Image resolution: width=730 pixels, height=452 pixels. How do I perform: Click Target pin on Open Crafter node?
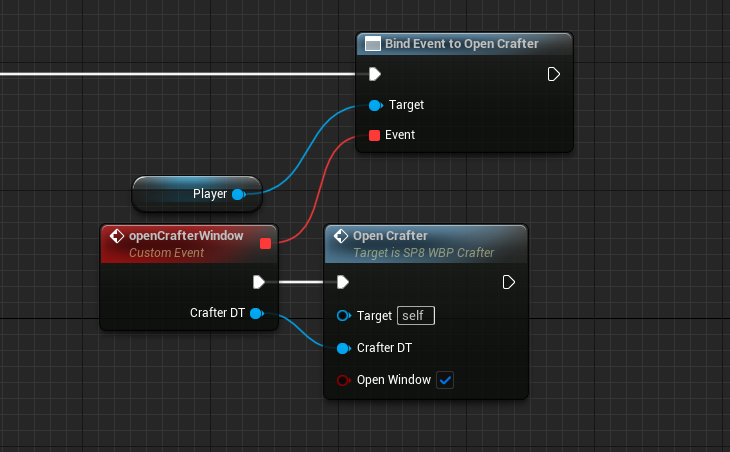point(344,316)
